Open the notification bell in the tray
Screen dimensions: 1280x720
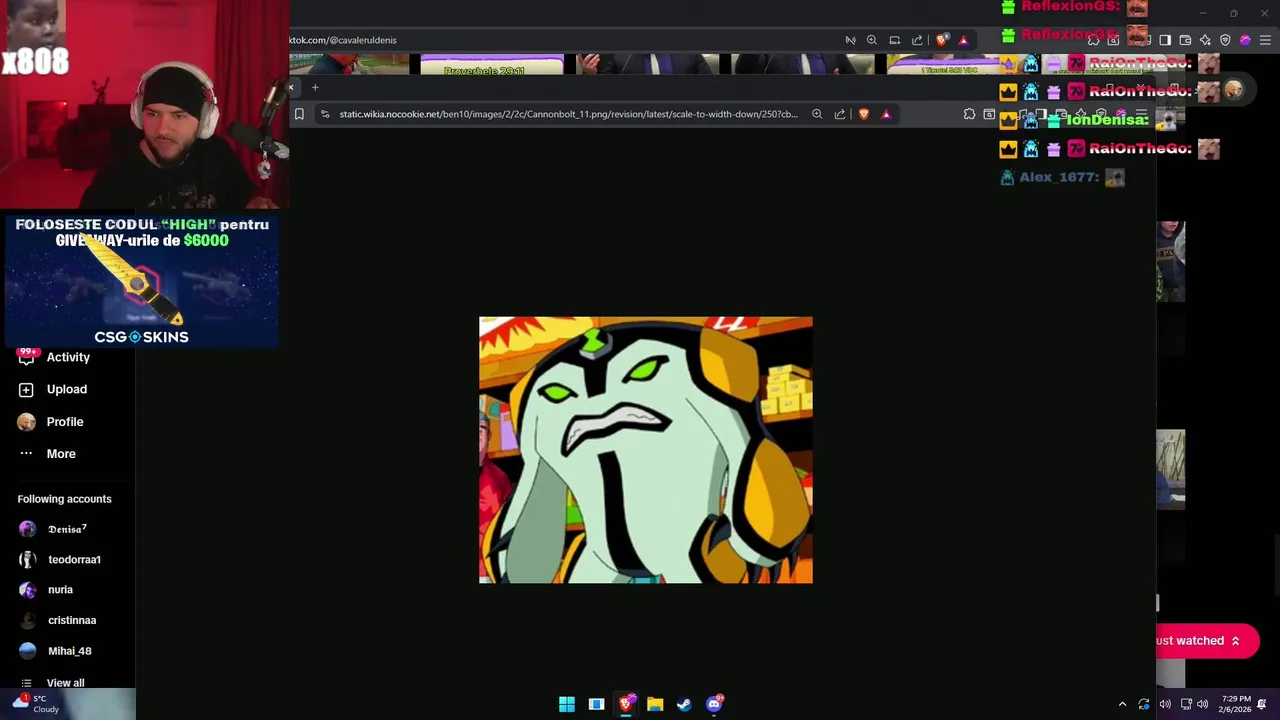[1262, 704]
